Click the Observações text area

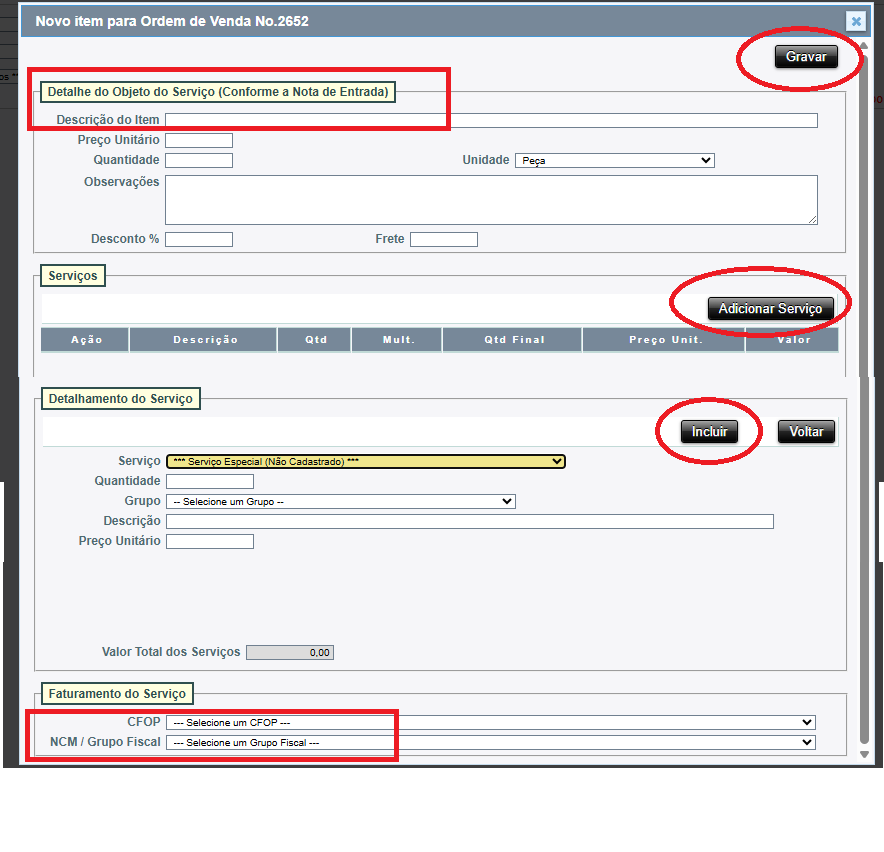pyautogui.click(x=491, y=200)
